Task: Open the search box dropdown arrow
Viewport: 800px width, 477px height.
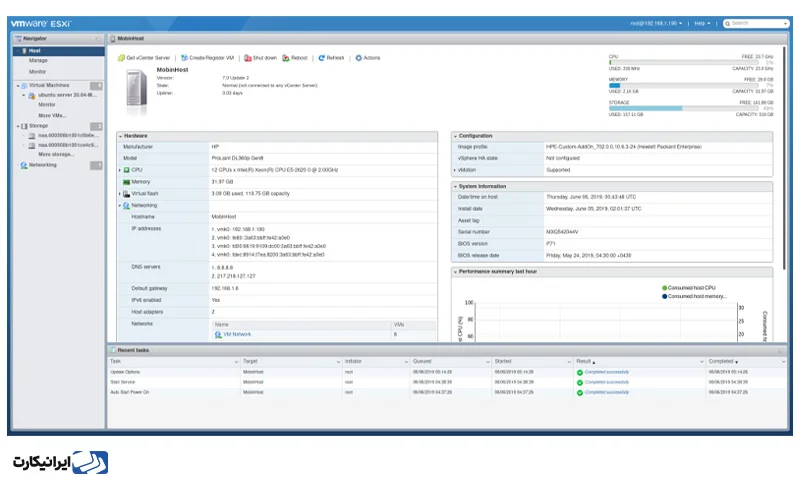Action: point(785,23)
